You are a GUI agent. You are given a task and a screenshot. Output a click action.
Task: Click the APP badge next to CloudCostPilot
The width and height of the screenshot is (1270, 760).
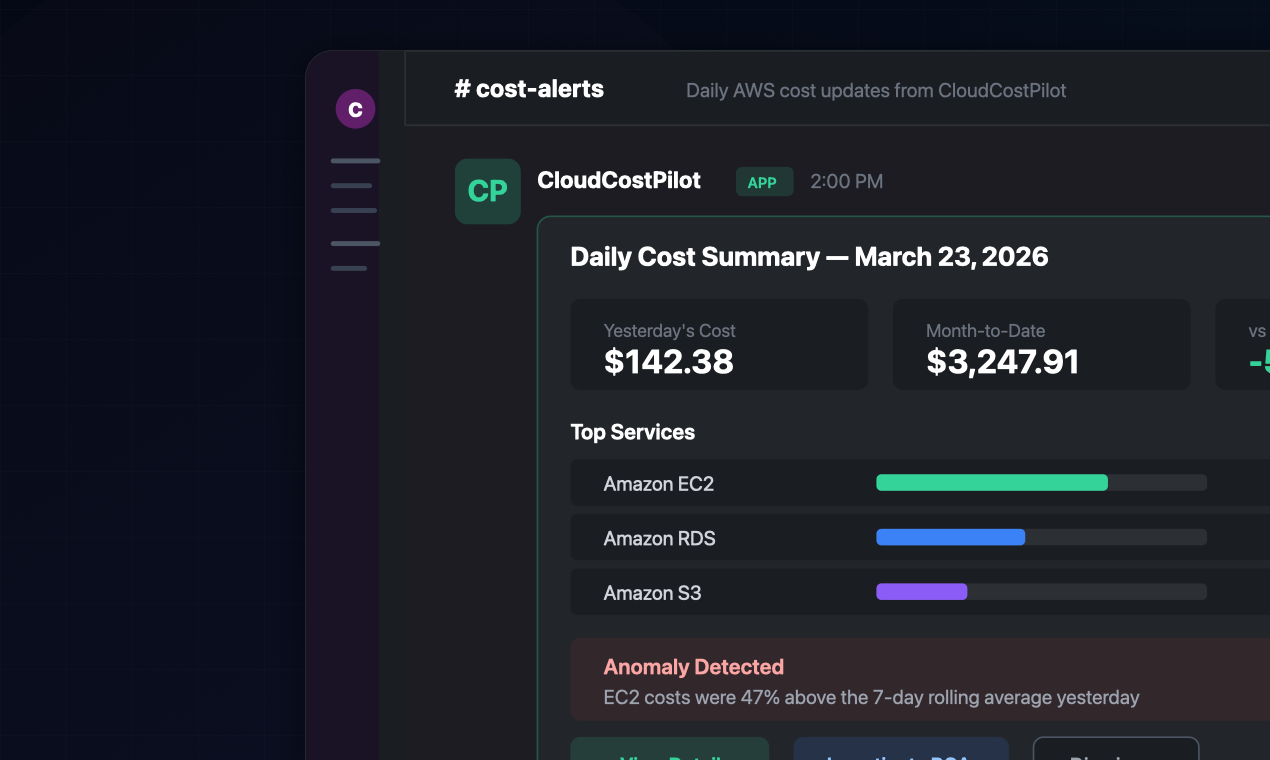click(764, 182)
